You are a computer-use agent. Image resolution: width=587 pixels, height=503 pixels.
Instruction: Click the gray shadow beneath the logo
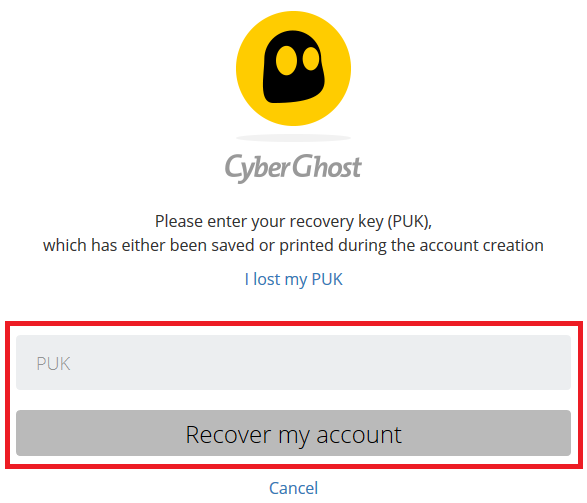[x=294, y=138]
